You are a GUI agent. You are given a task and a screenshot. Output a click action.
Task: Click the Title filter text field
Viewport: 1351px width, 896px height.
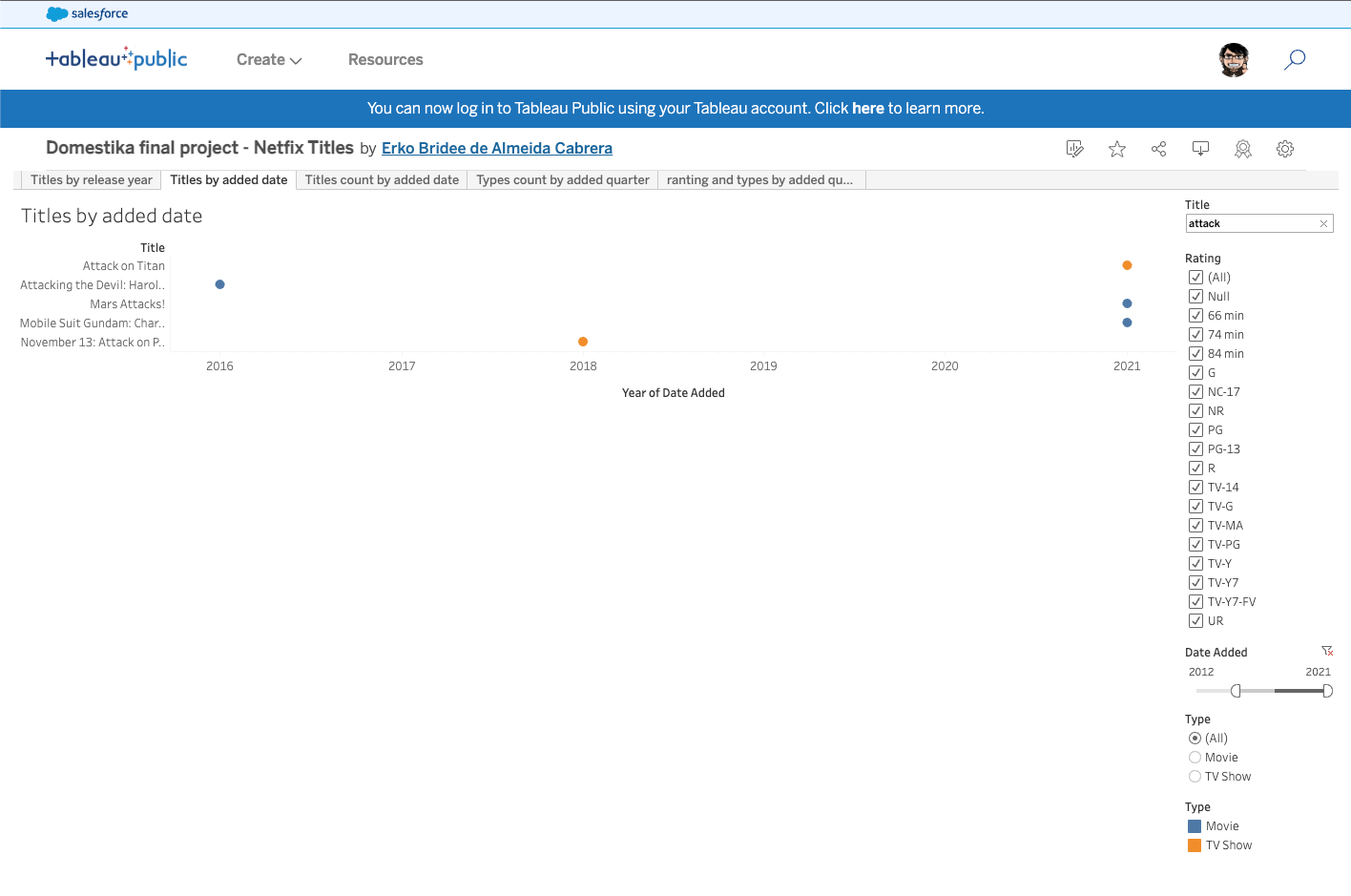pos(1250,223)
